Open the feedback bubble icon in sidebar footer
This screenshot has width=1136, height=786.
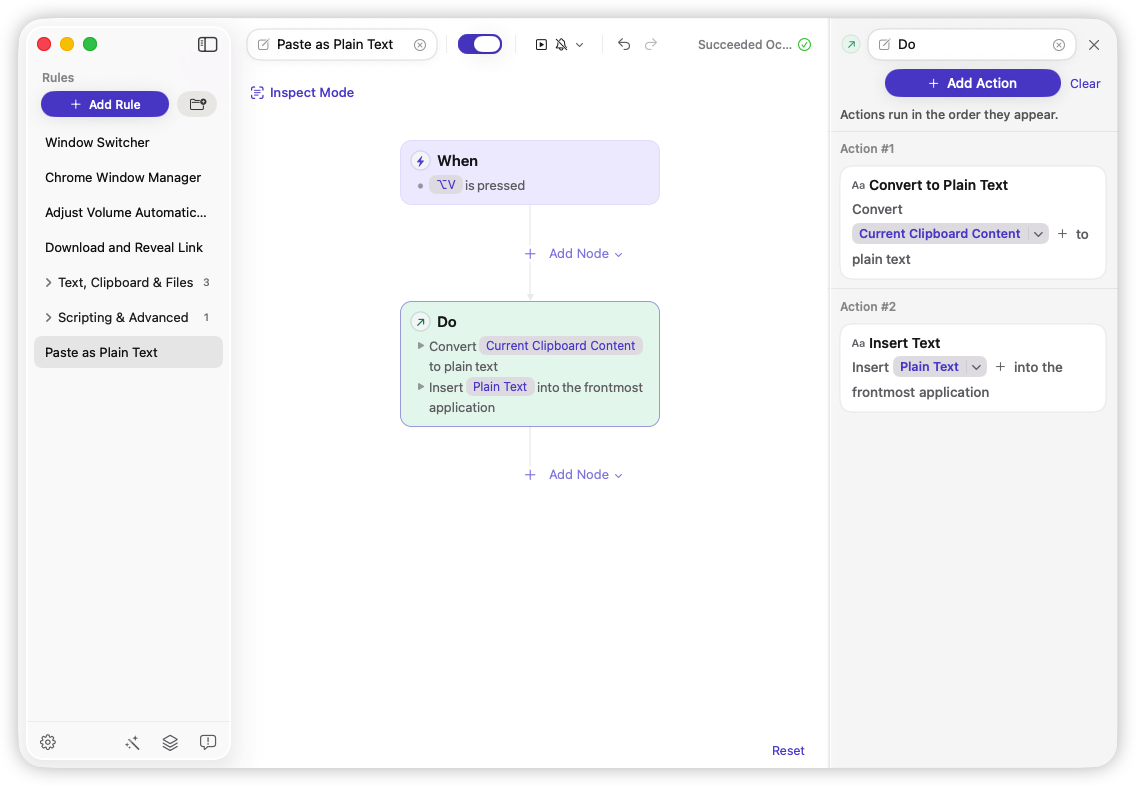[x=208, y=743]
